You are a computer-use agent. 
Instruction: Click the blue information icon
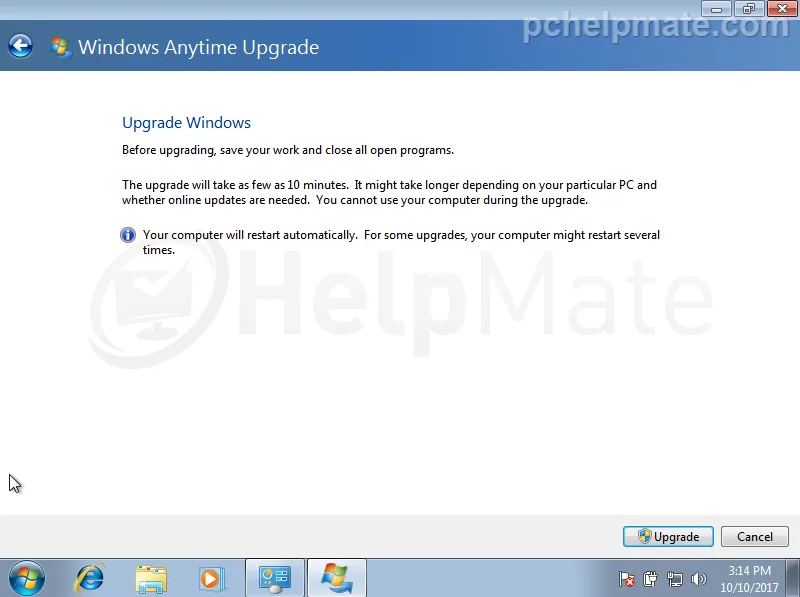pos(128,235)
